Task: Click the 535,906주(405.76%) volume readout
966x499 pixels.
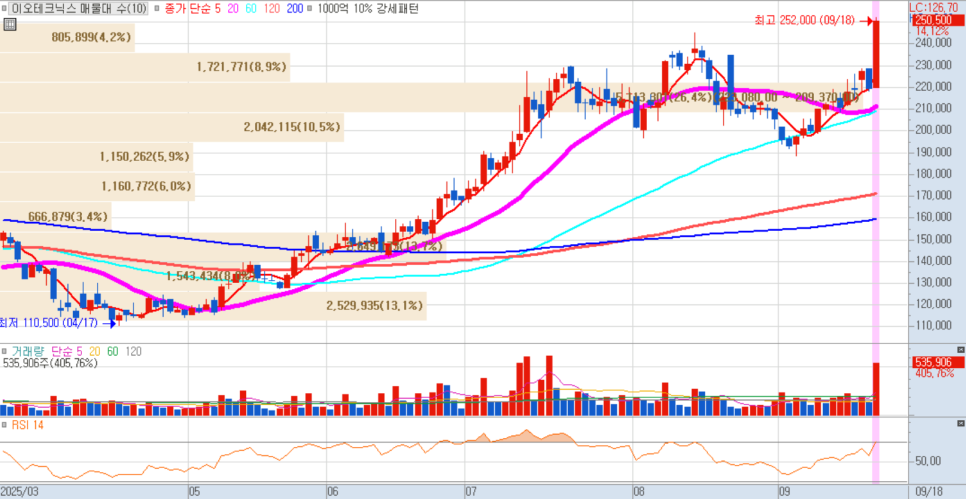Action: pos(51,363)
